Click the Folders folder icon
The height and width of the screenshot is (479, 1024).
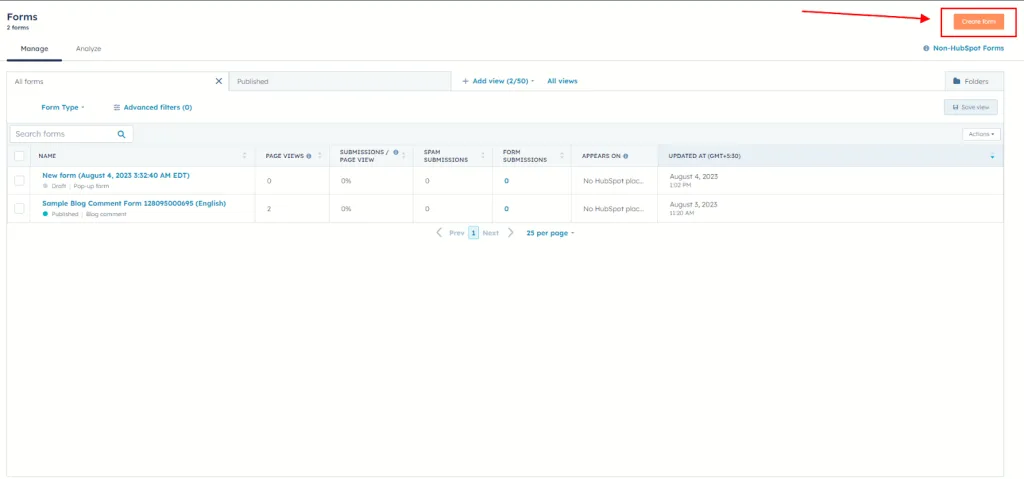coord(957,81)
